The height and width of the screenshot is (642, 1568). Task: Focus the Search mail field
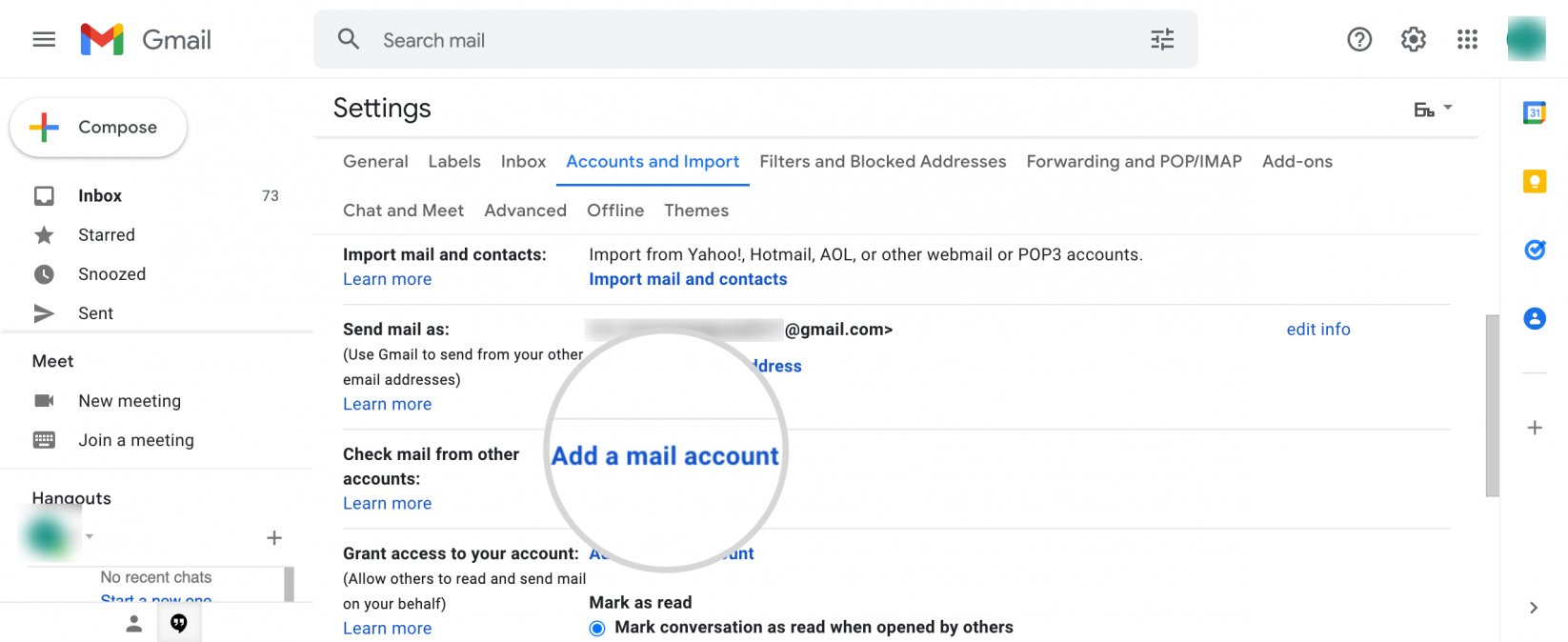click(755, 39)
